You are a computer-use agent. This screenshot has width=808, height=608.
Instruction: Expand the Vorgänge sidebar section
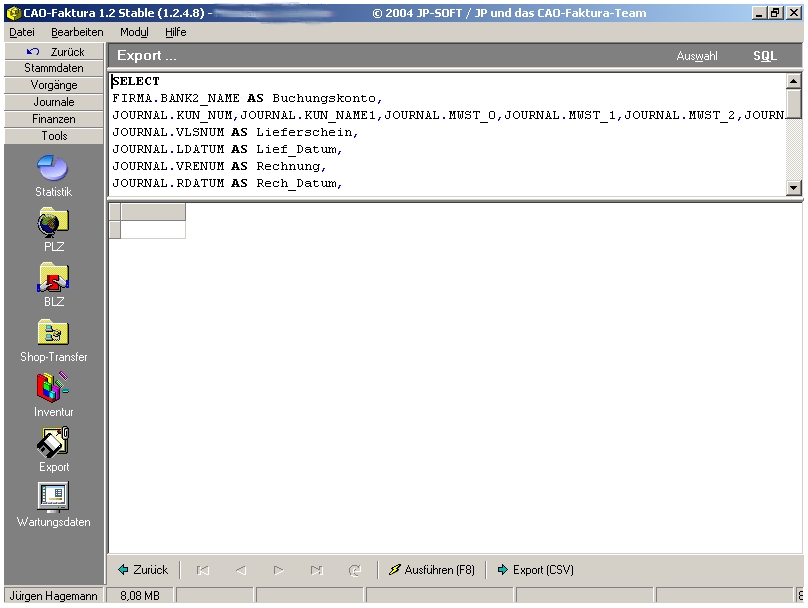click(x=54, y=85)
